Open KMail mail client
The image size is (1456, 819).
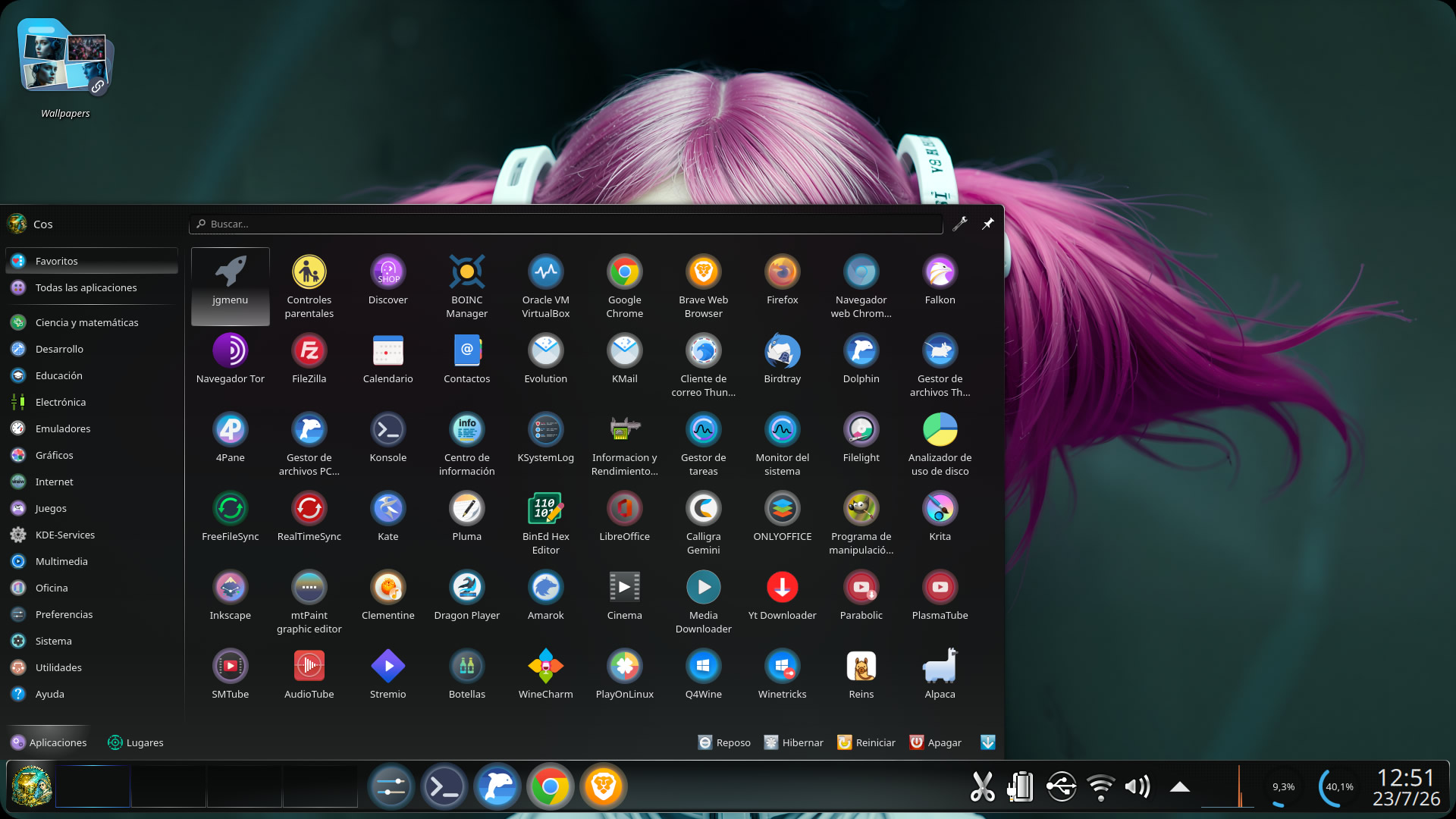[625, 358]
